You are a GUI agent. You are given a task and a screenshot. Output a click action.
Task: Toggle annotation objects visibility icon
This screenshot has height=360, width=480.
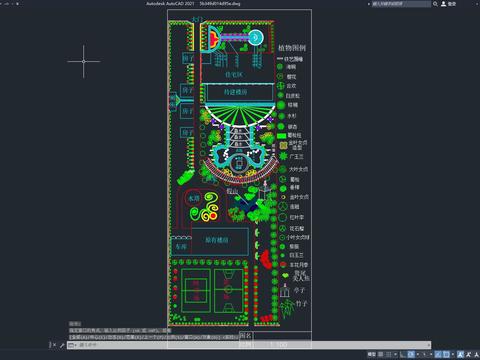click(461, 354)
